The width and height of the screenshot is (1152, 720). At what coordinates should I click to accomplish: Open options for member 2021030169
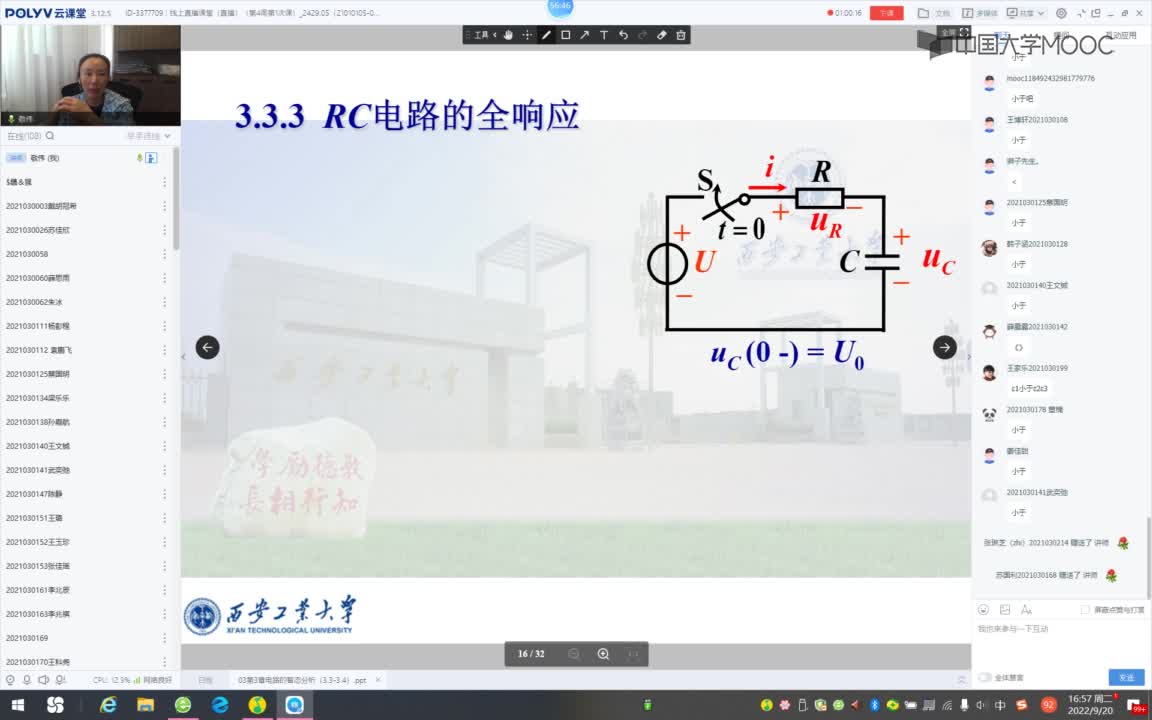click(164, 638)
